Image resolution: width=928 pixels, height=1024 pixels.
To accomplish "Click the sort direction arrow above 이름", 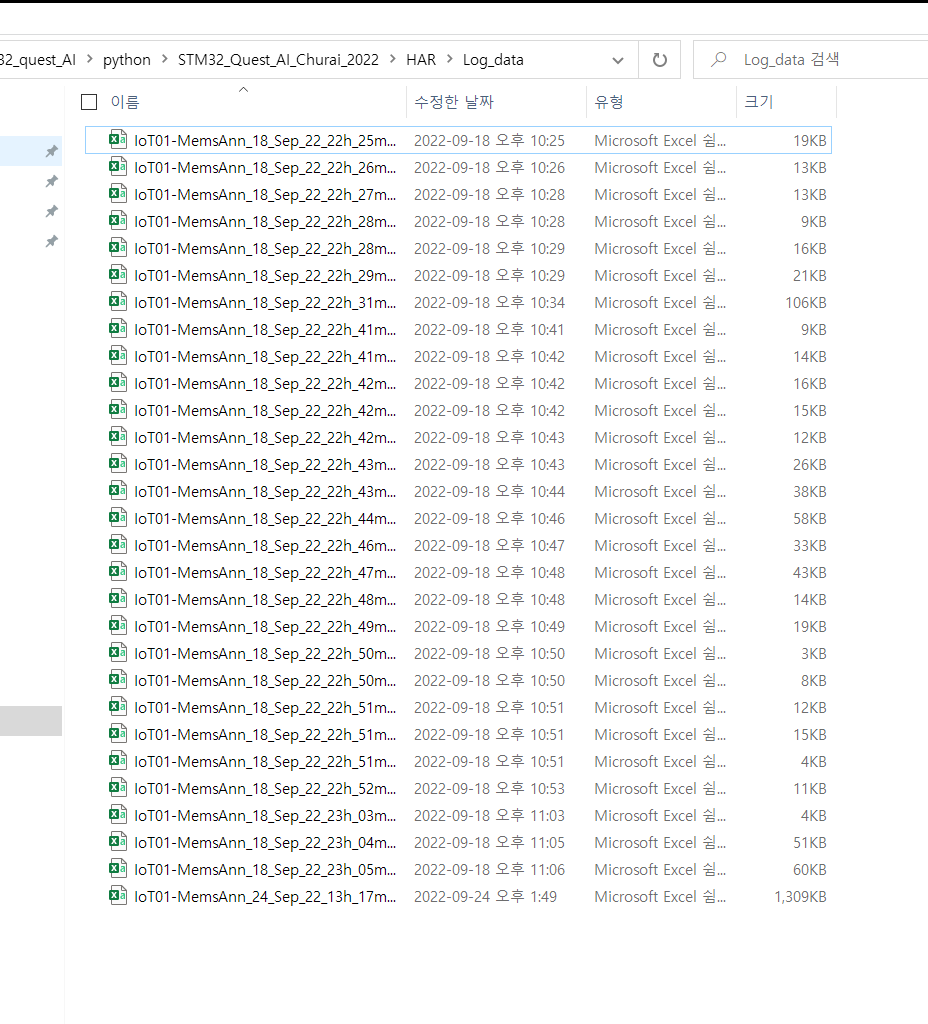I will point(244,89).
